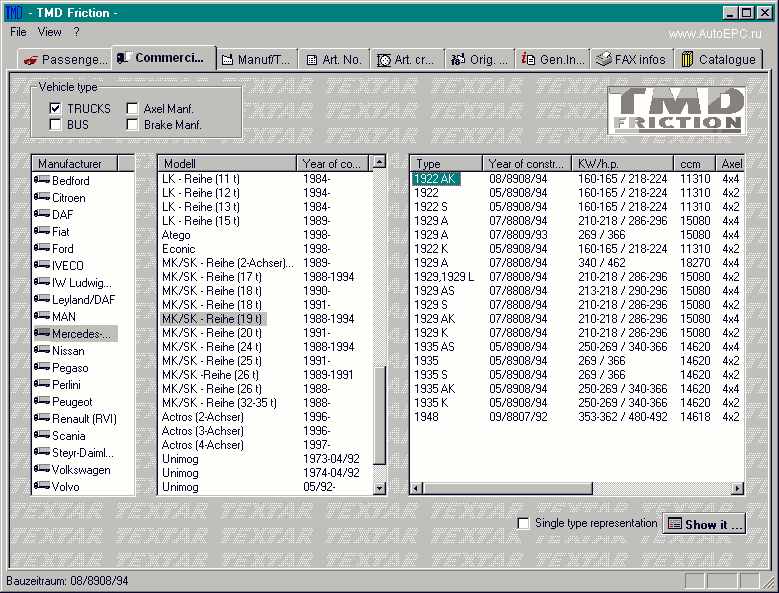
Task: Switch to the FAX infos tab
Action: tap(631, 60)
